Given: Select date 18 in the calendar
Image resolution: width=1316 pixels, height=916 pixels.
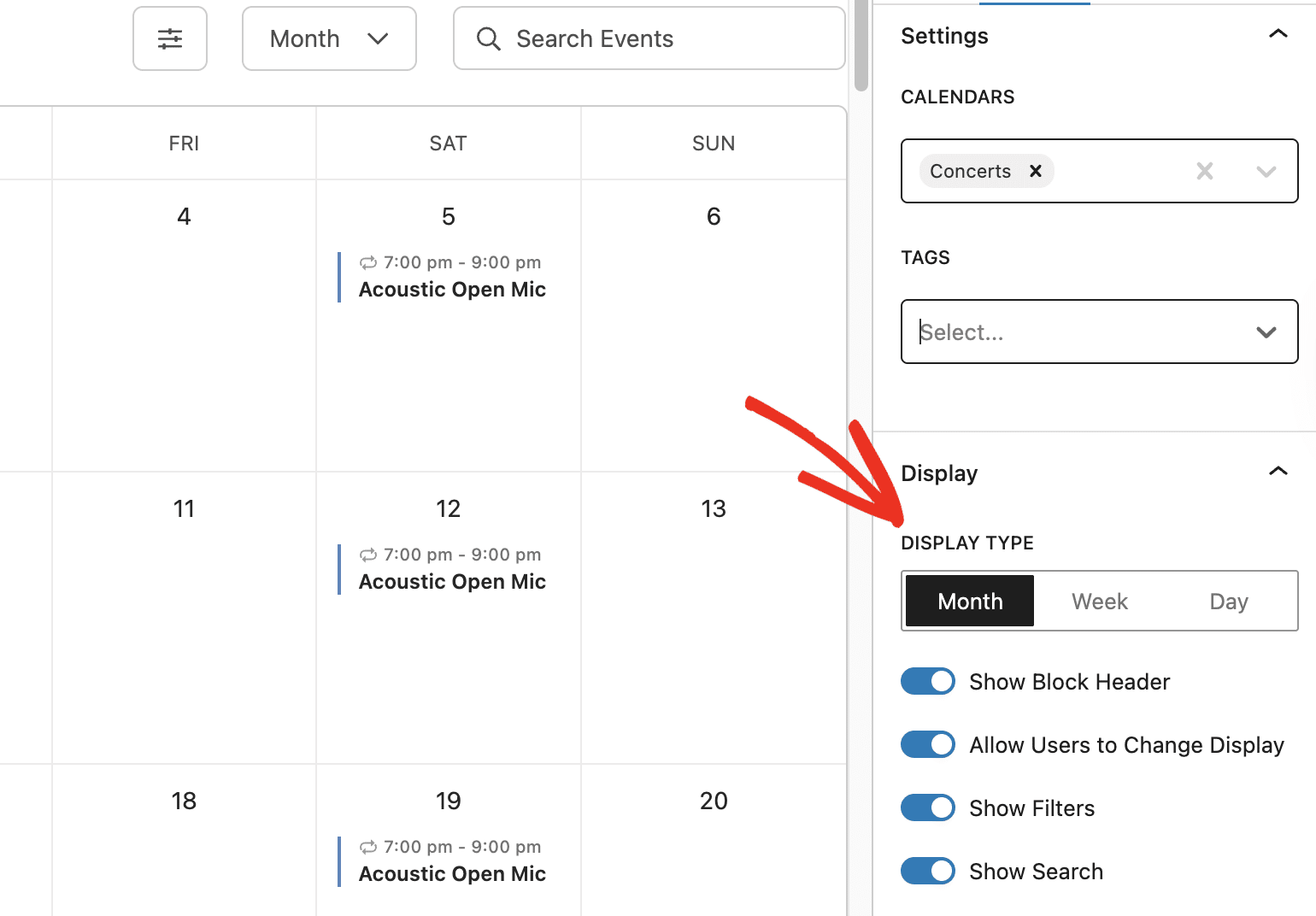Looking at the screenshot, I should [x=184, y=801].
